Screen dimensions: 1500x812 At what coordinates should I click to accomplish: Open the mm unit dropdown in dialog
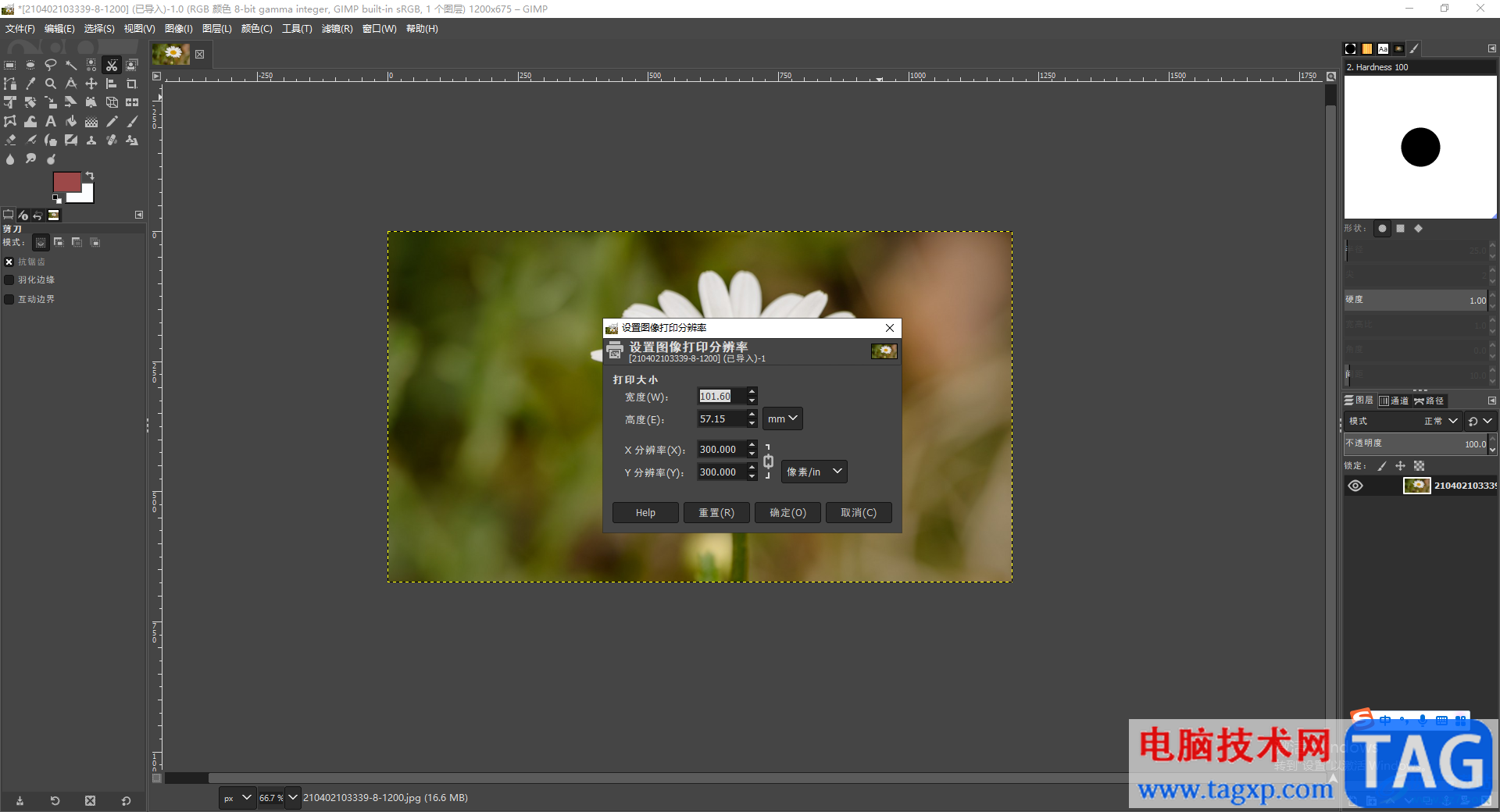[782, 418]
